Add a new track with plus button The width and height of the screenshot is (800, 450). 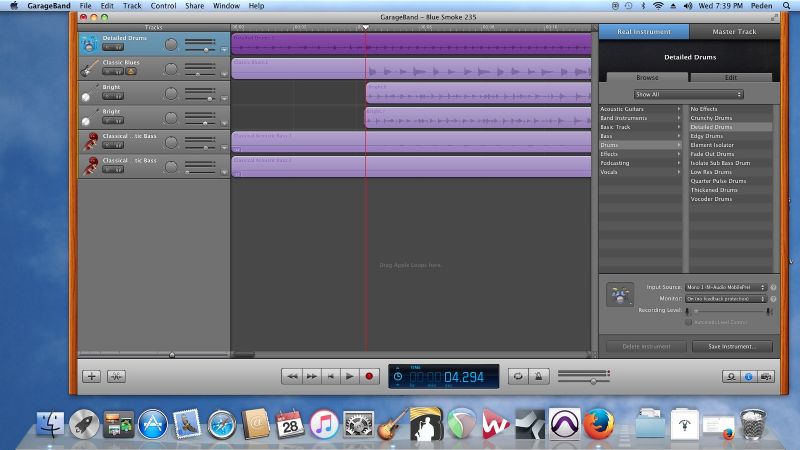tap(92, 376)
